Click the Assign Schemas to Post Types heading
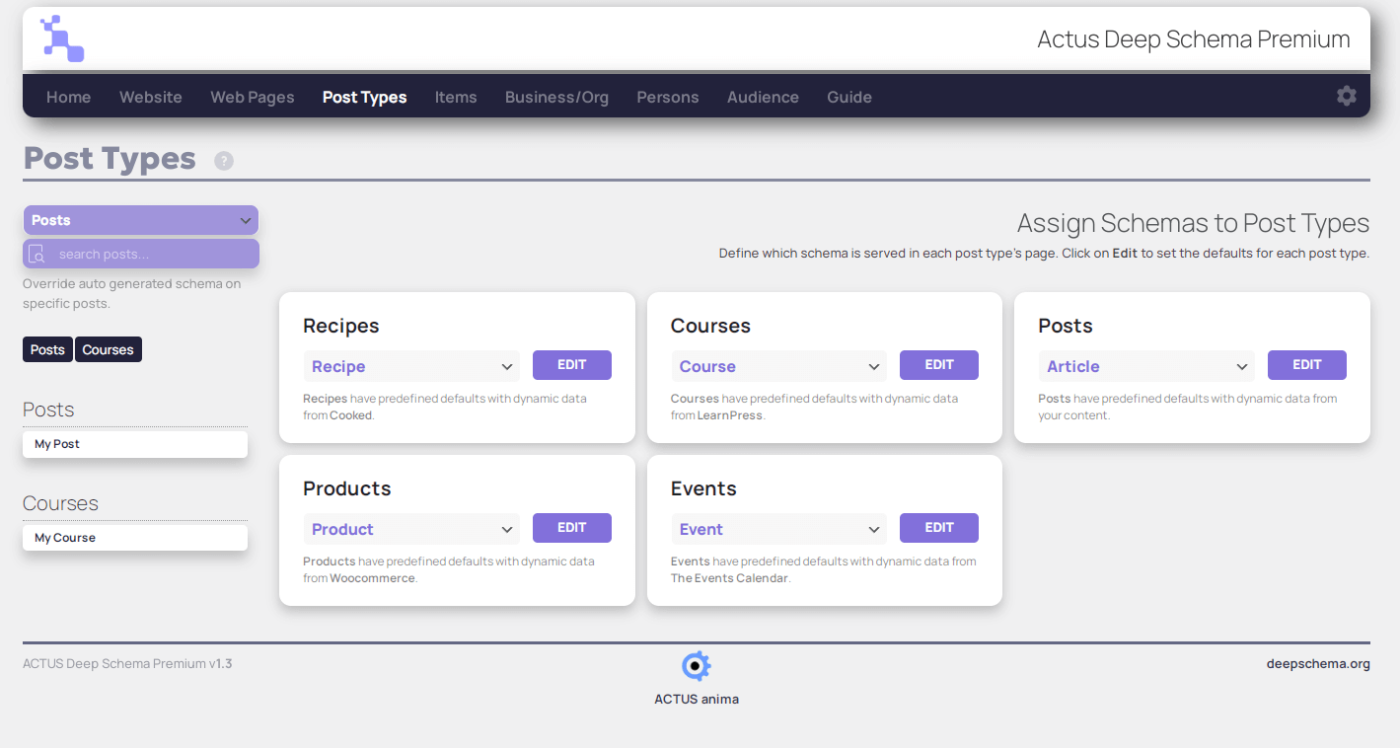Image resolution: width=1400 pixels, height=748 pixels. [x=1193, y=223]
